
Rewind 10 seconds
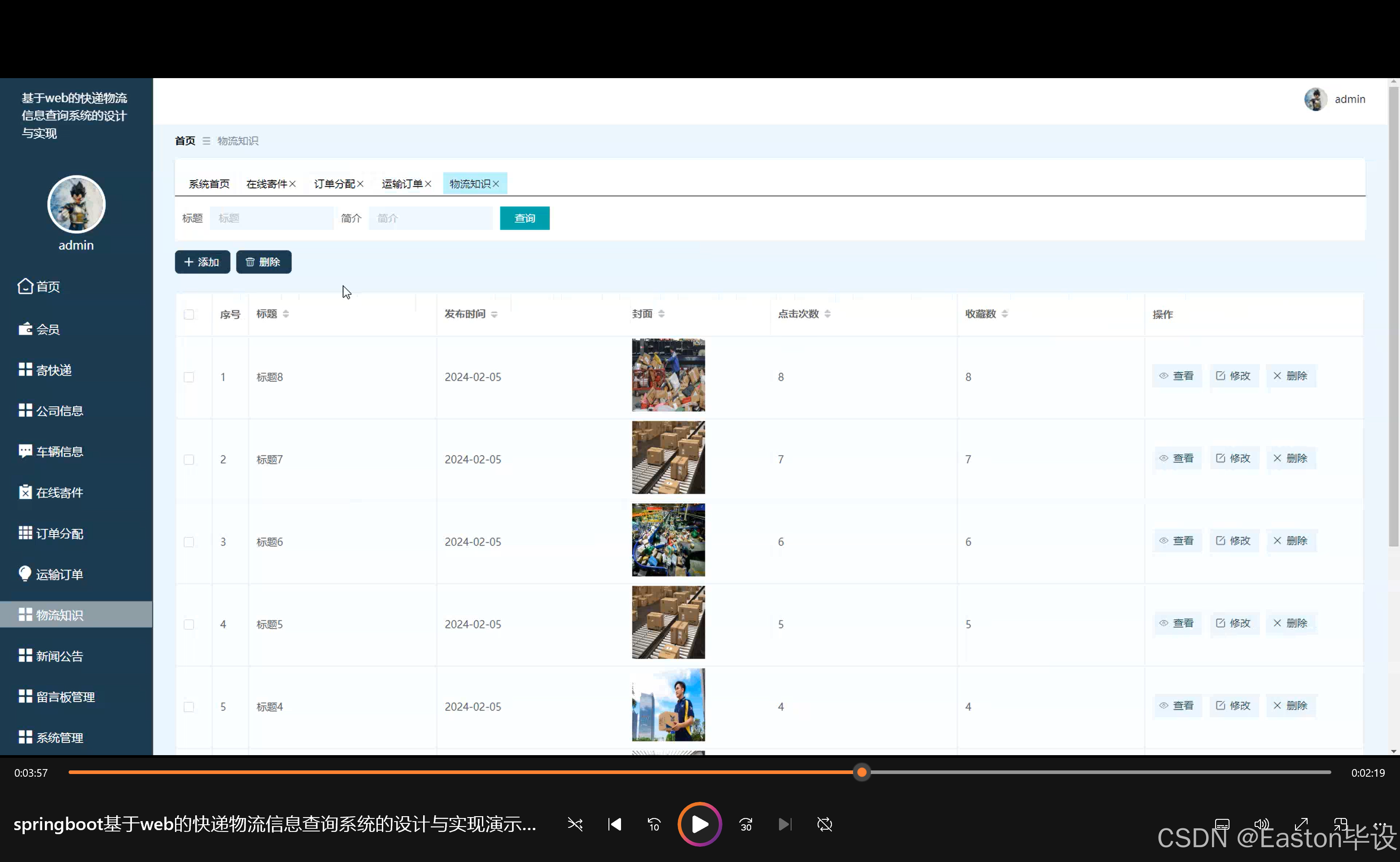coord(654,824)
